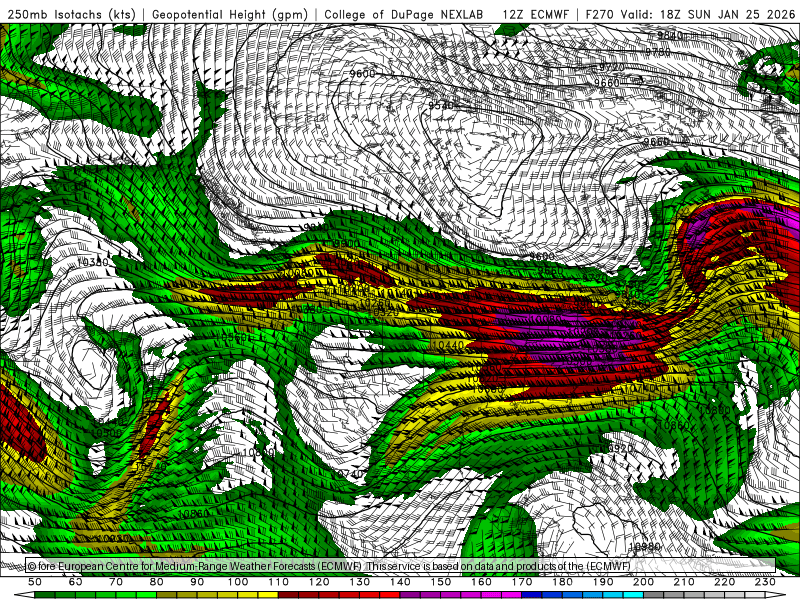
Task: Click the '12Z ECMWF' model run label
Action: pyautogui.click(x=535, y=15)
